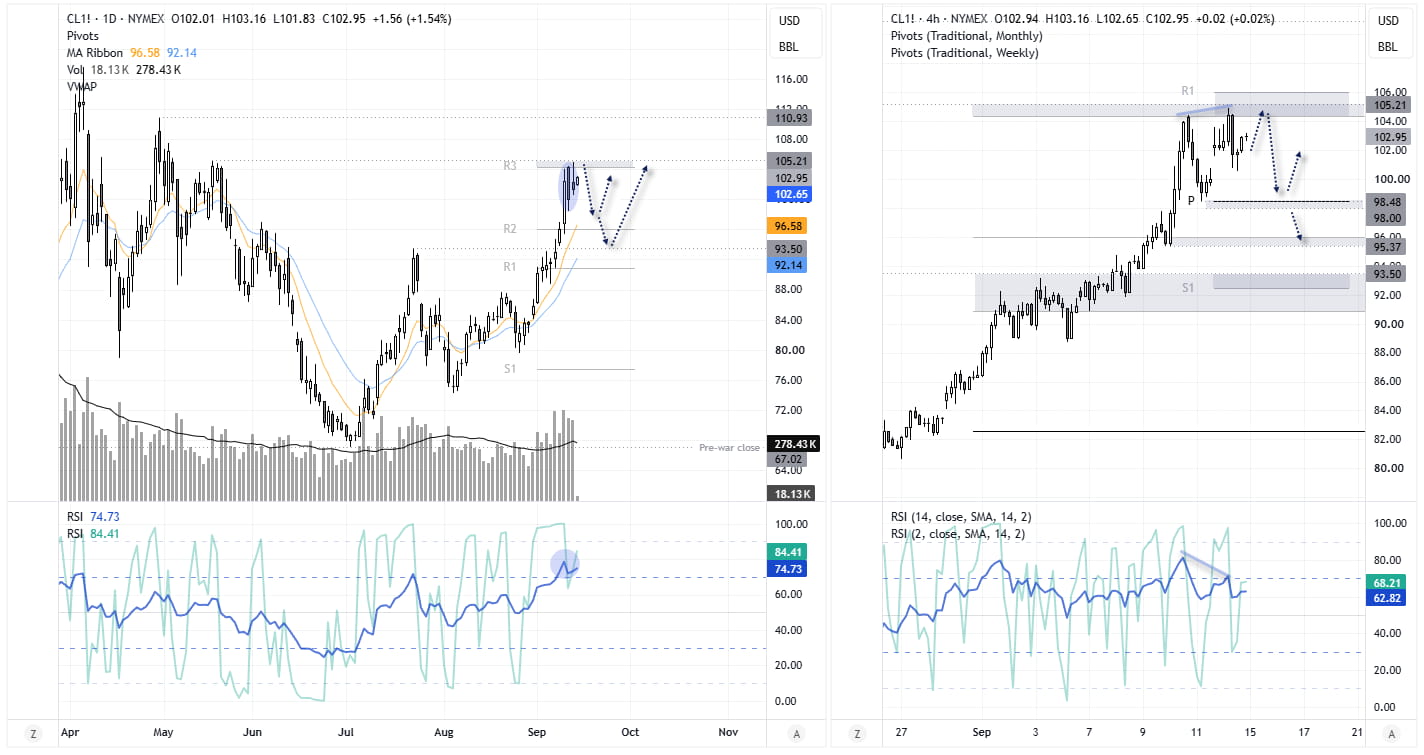This screenshot has width=1424, height=755.
Task: Select the RSI (2, close, SMA, 14, 2) legend
Action: tap(956, 534)
